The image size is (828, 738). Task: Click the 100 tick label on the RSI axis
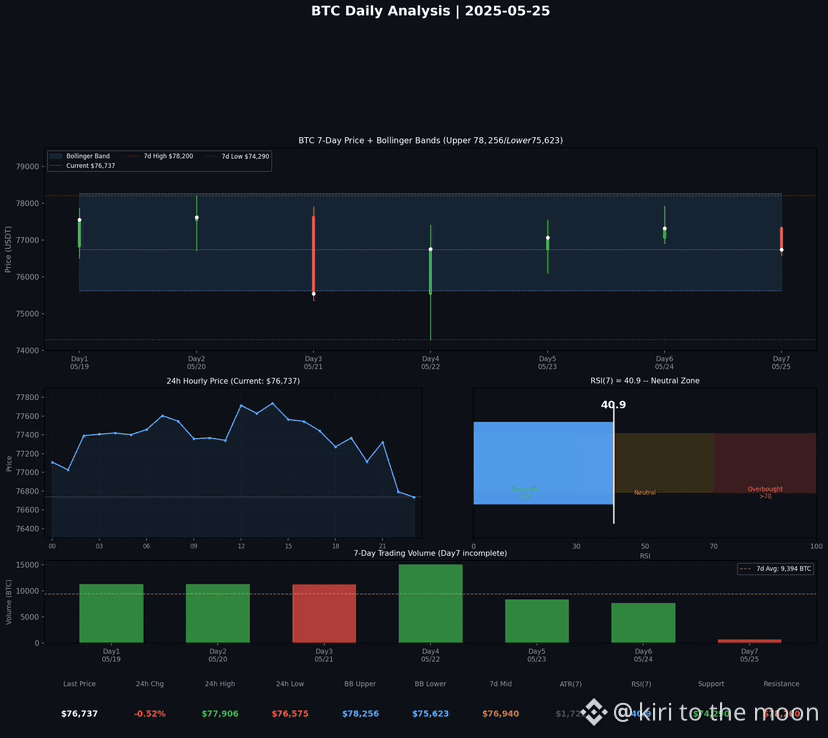coord(816,546)
